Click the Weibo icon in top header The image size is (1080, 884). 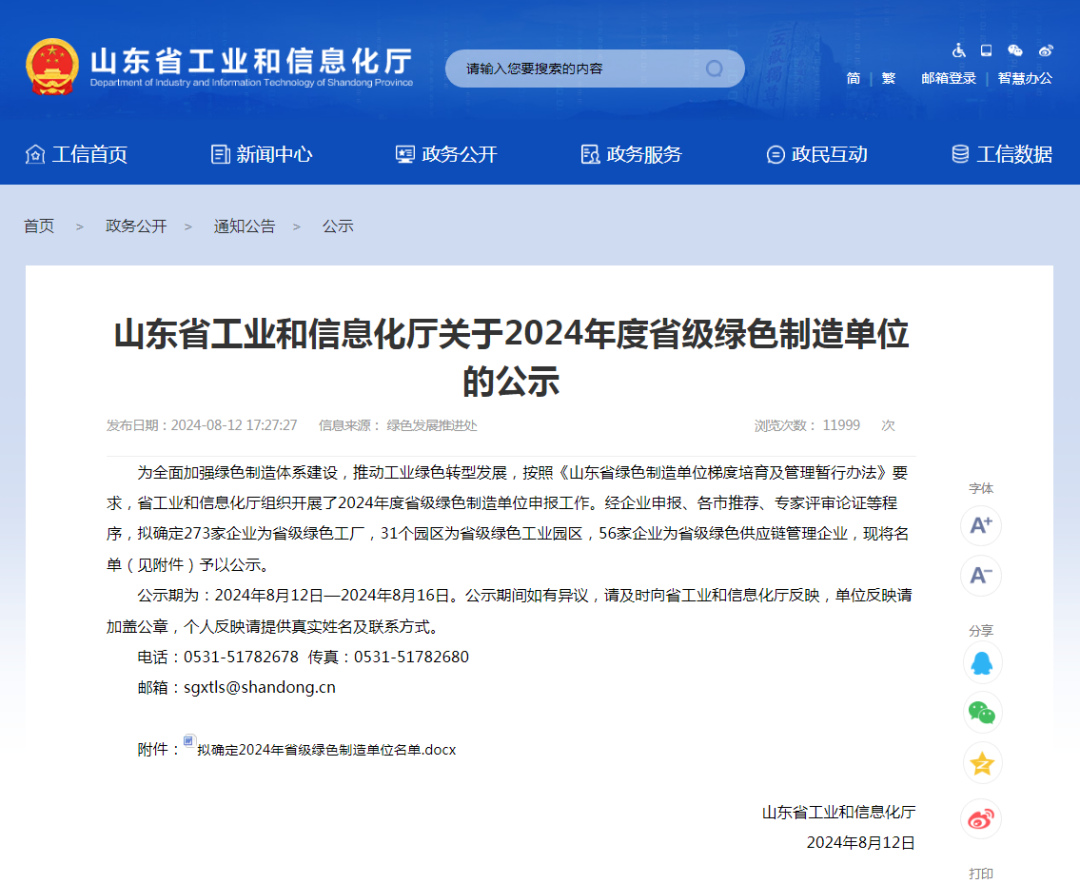coord(1045,50)
